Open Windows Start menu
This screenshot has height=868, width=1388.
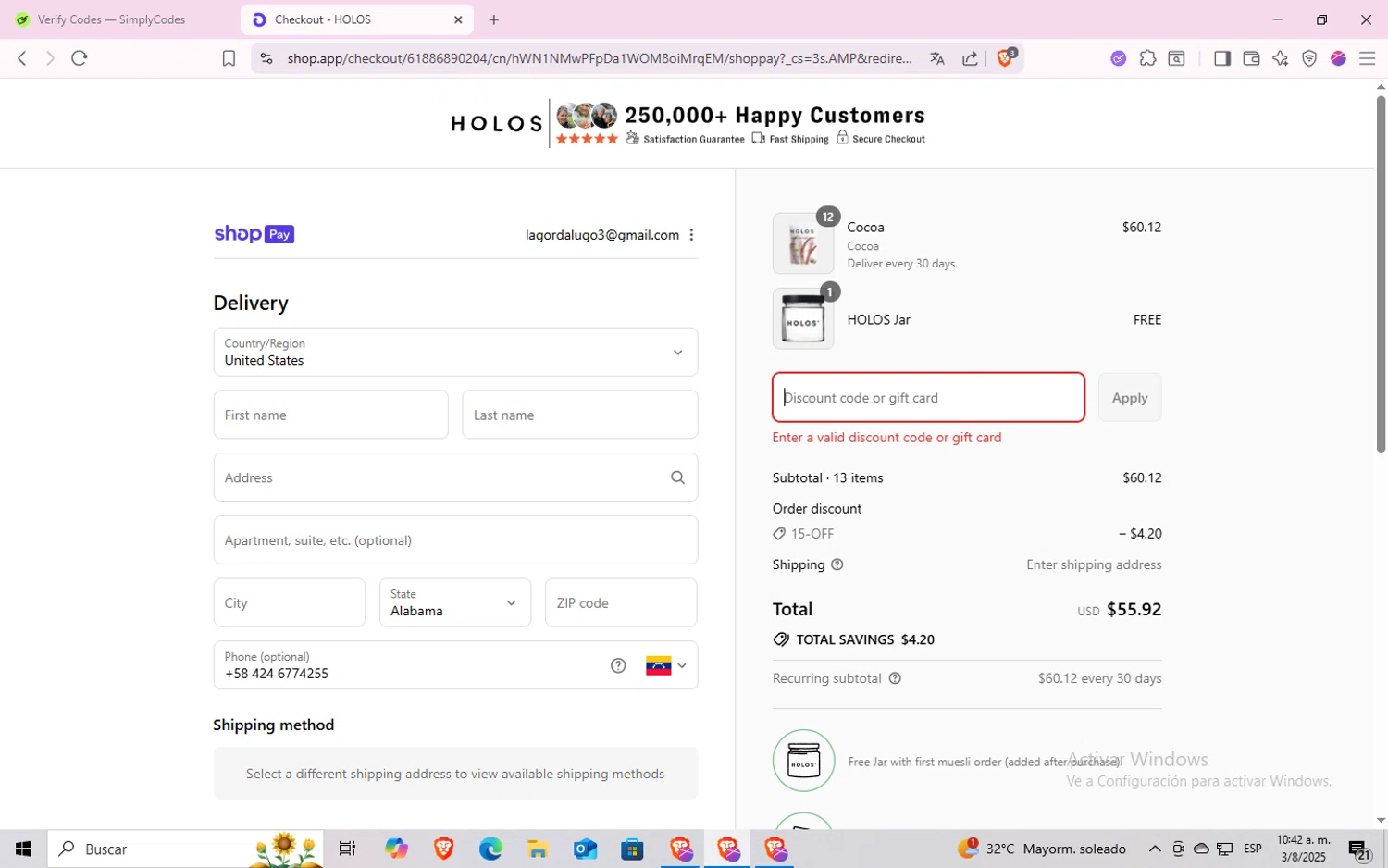[23, 849]
